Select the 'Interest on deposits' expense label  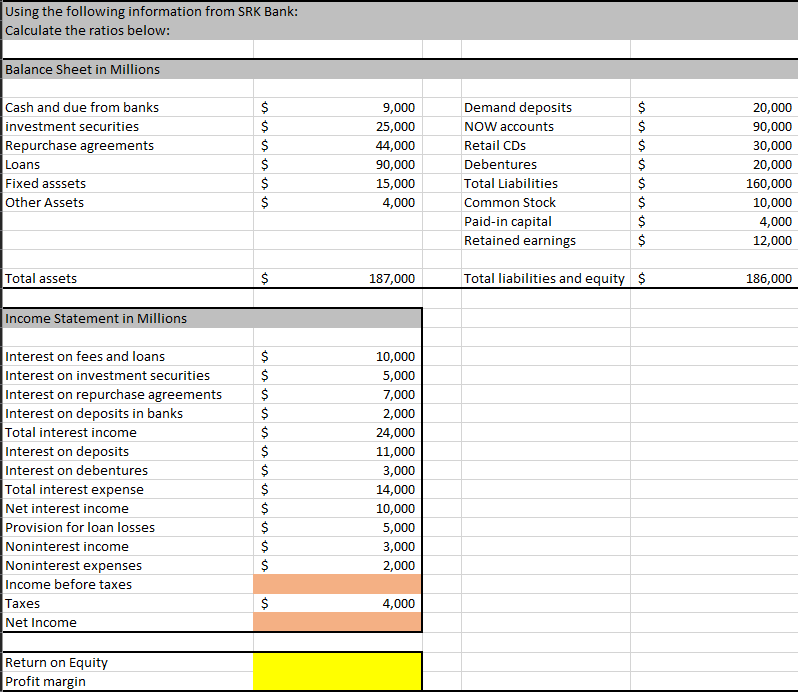coord(128,451)
